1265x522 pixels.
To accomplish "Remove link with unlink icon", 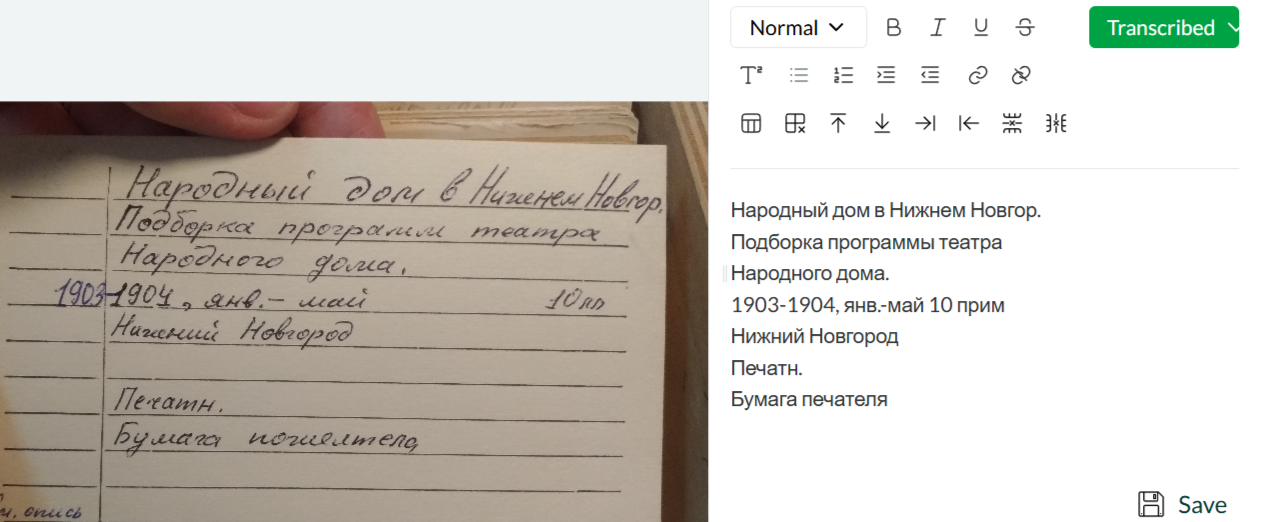I will (1021, 75).
